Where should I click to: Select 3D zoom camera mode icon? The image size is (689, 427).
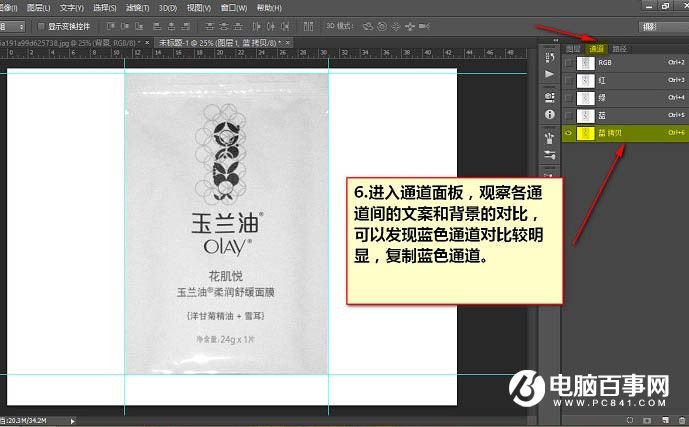[x=424, y=26]
